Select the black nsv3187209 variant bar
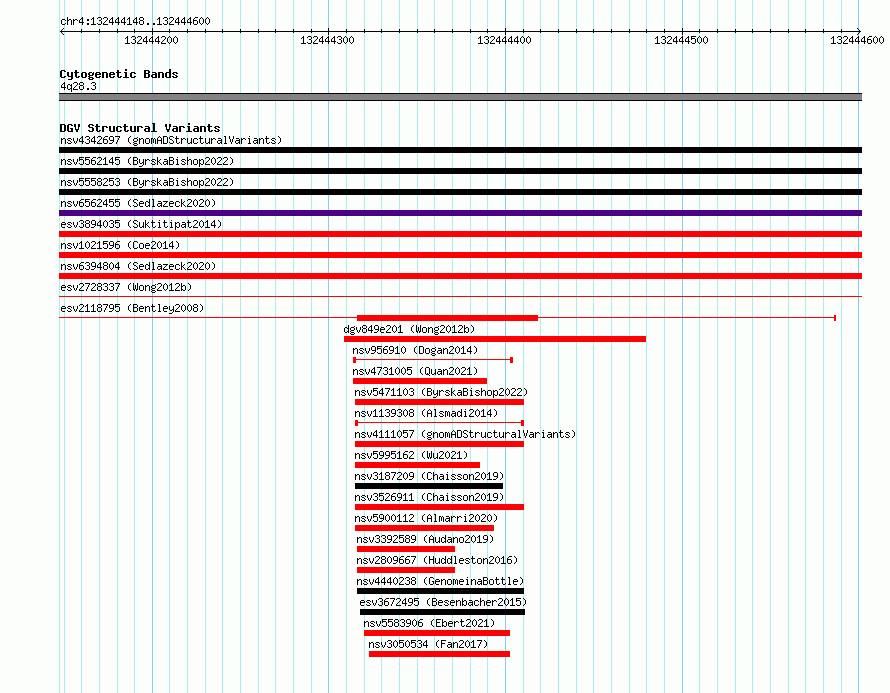 (x=429, y=486)
